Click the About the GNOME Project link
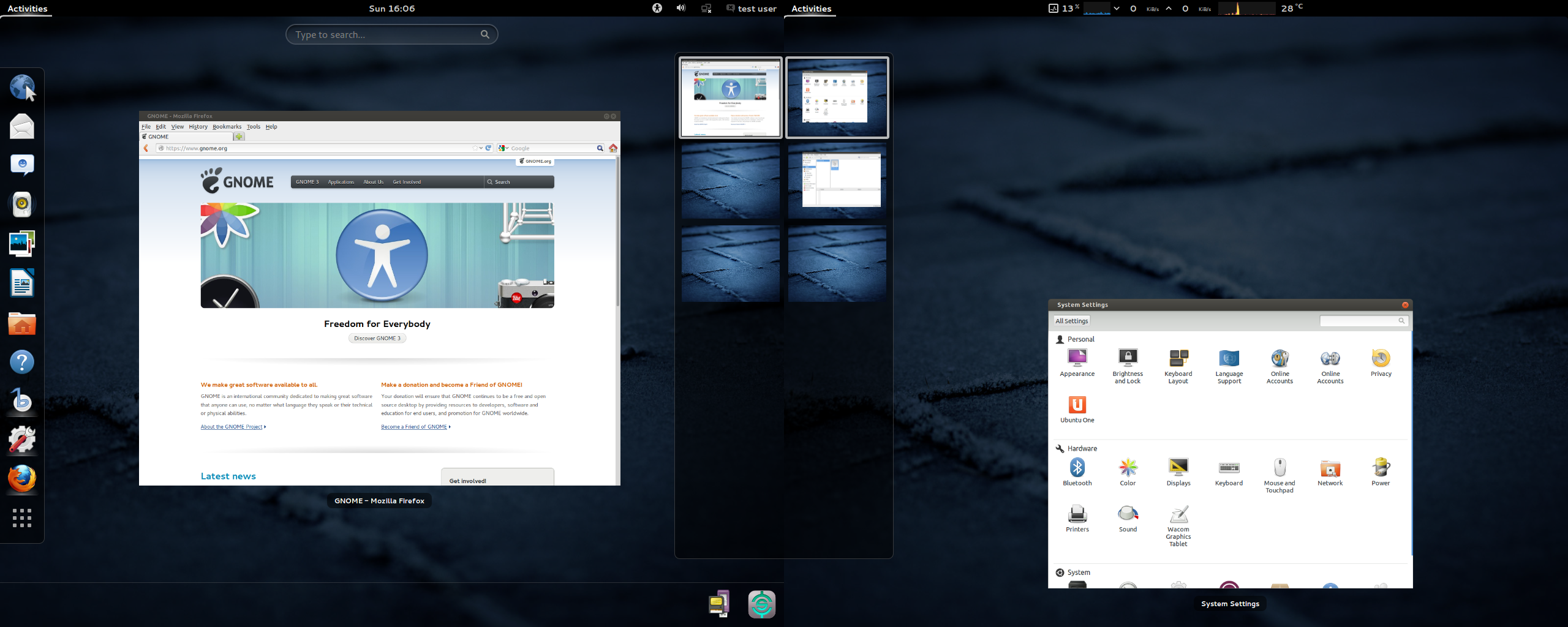The height and width of the screenshot is (627, 1568). click(x=232, y=427)
